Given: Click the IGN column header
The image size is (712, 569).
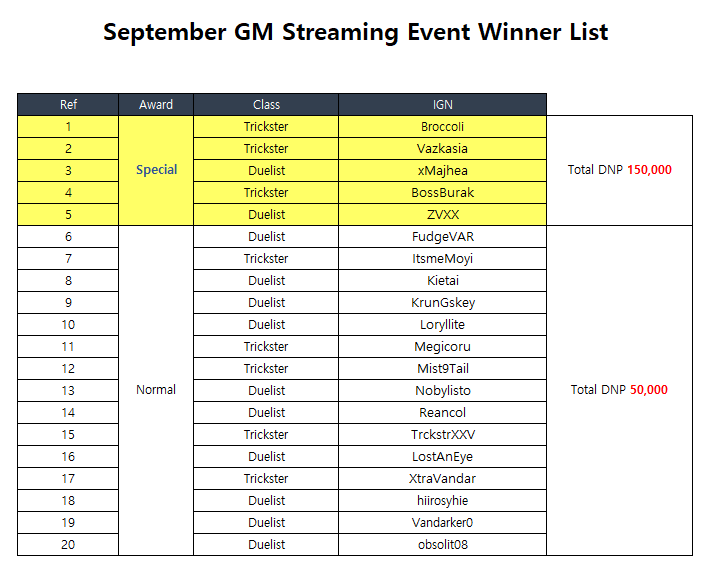Looking at the screenshot, I should tap(442, 104).
